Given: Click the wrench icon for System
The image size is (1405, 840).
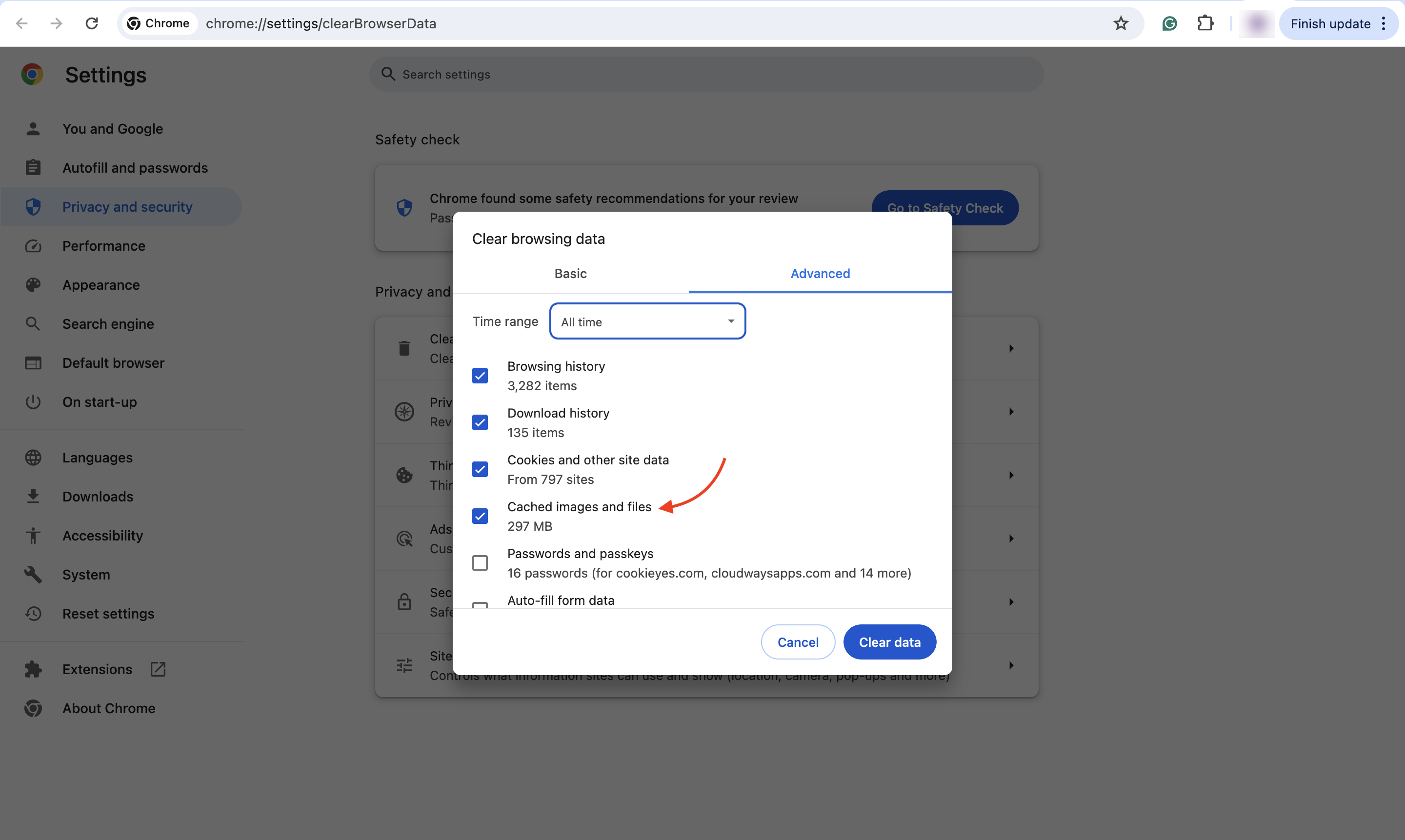Looking at the screenshot, I should 33,575.
